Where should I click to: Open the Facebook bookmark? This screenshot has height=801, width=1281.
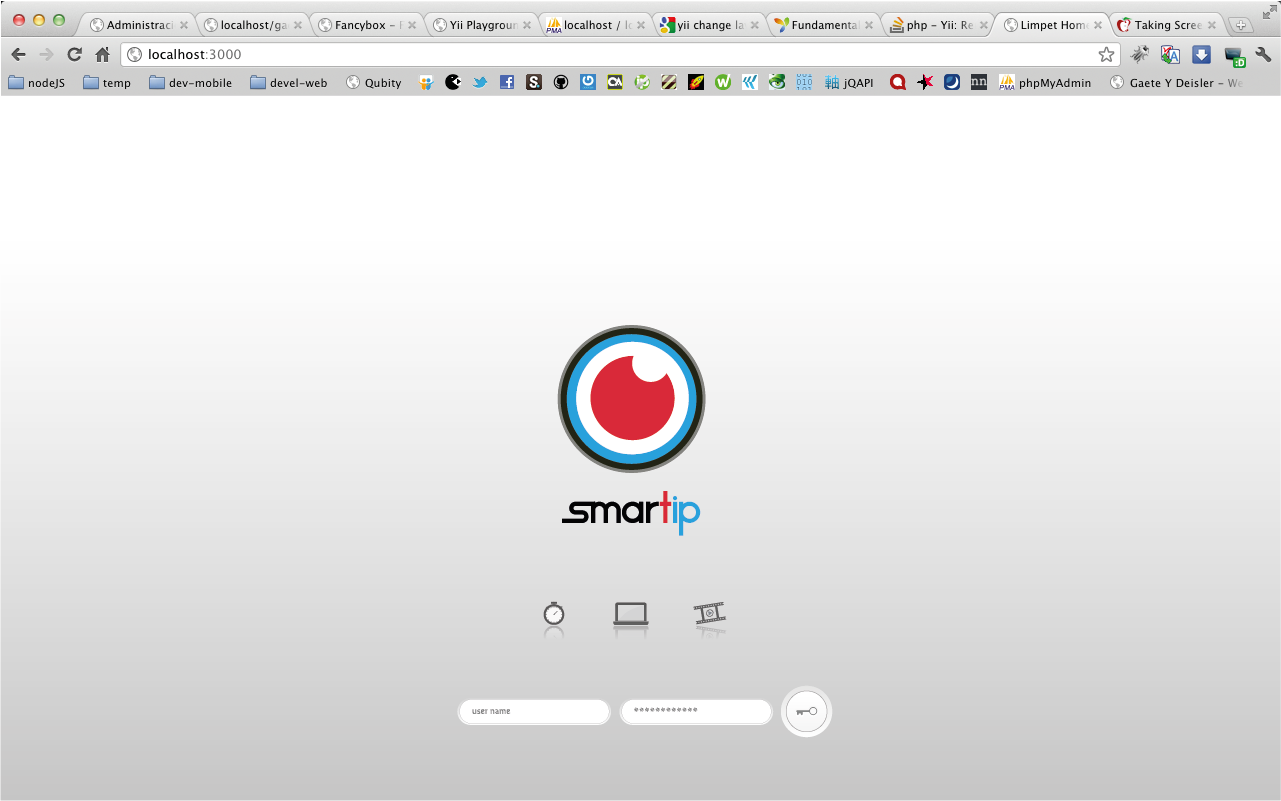(507, 83)
